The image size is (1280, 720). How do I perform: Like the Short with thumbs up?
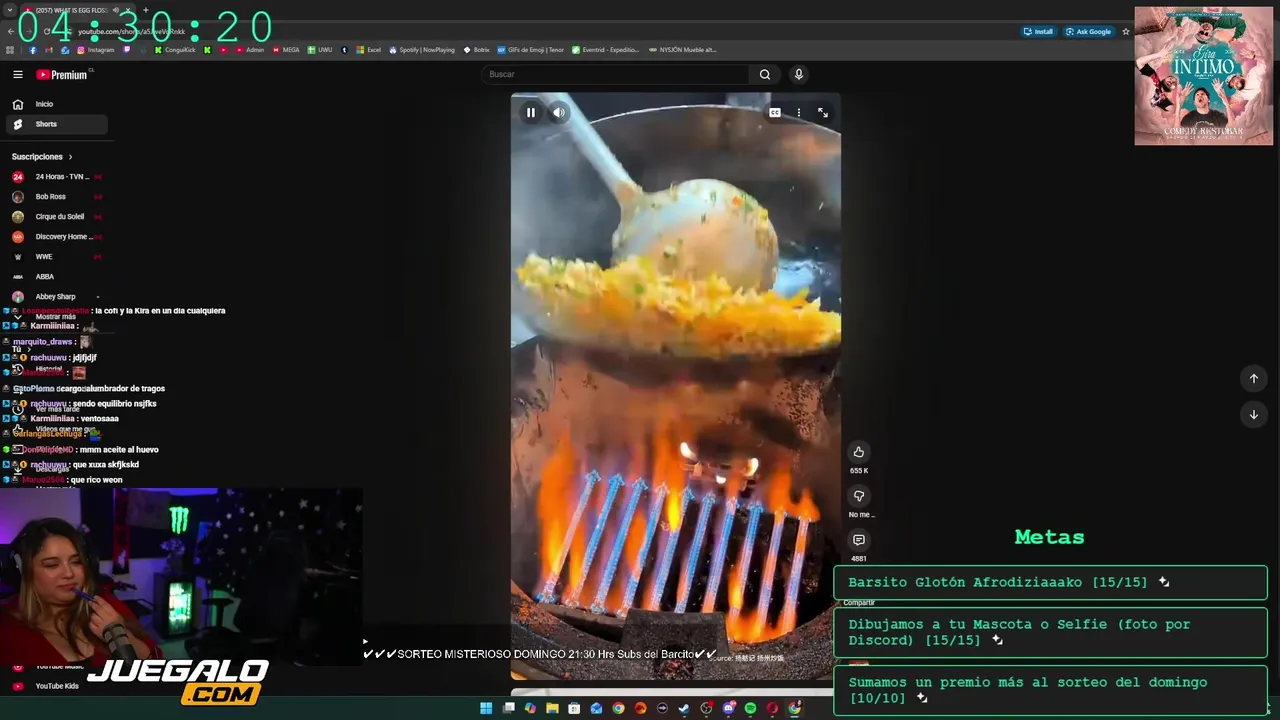coord(858,452)
